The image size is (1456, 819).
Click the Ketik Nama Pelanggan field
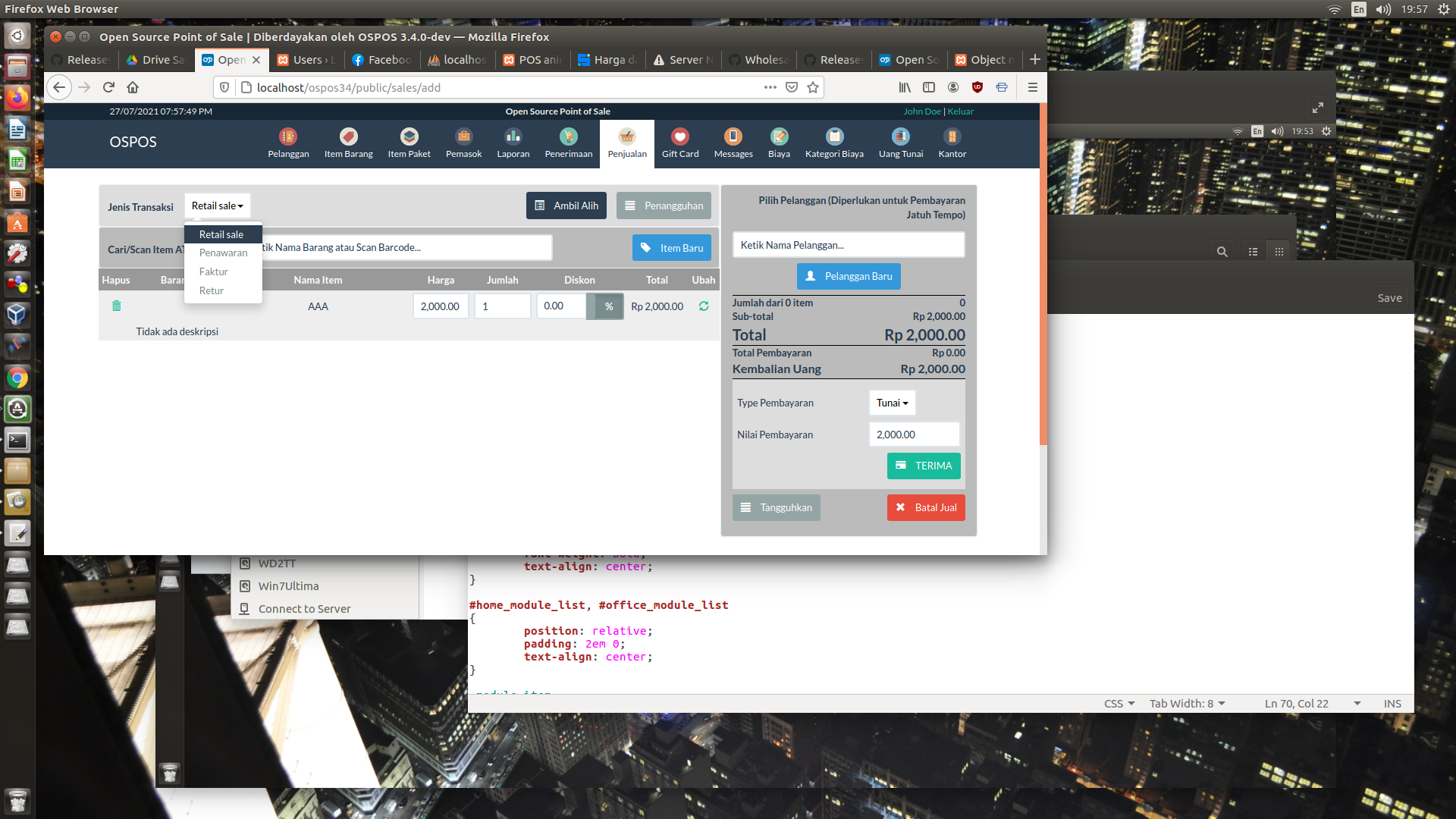[x=848, y=245]
